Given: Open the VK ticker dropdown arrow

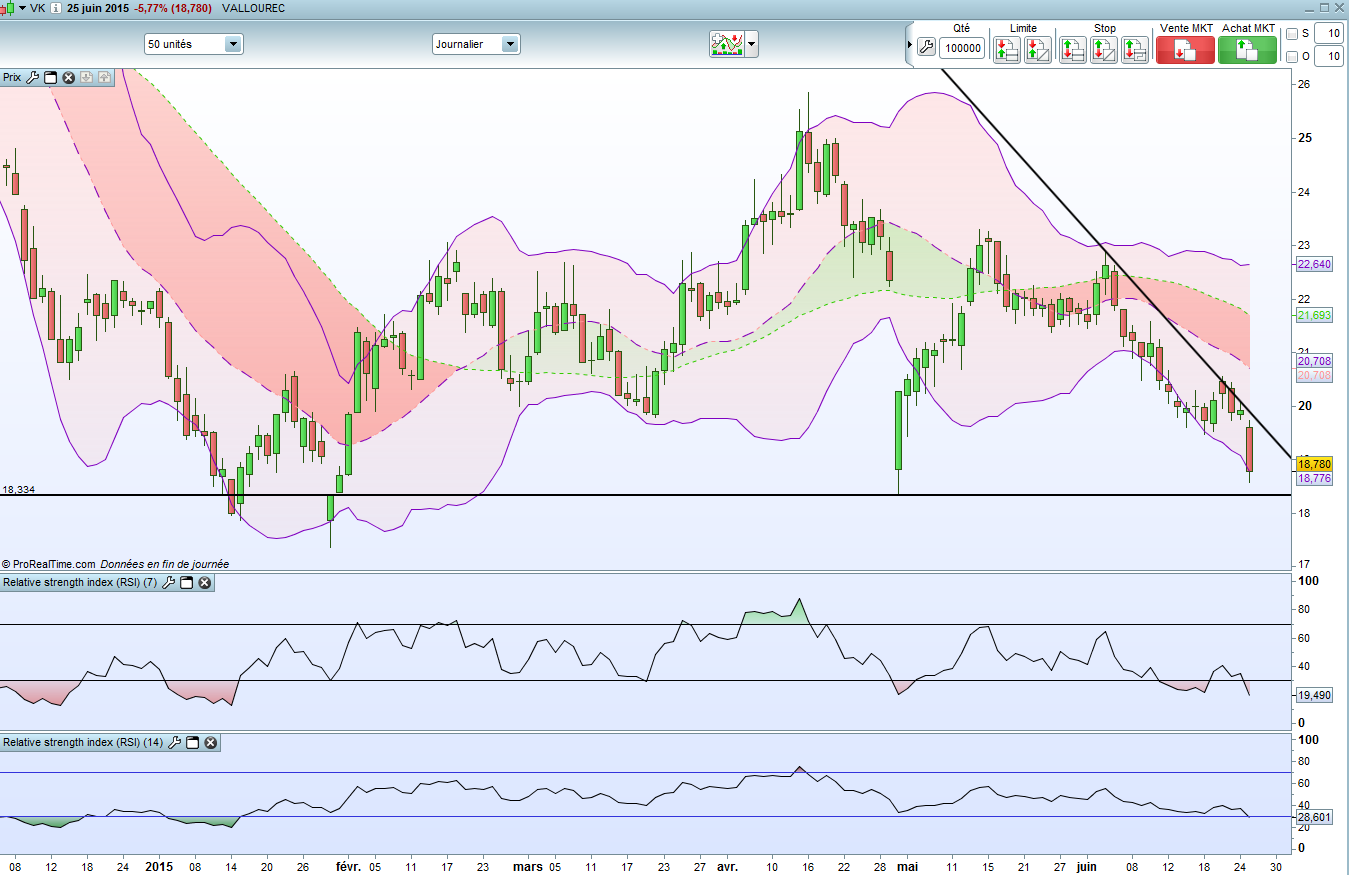Looking at the screenshot, I should [21, 8].
